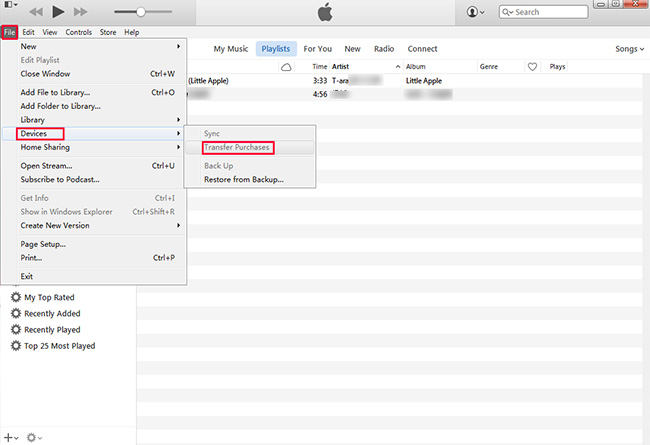Image resolution: width=650 pixels, height=445 pixels.
Task: Expand the Library submenu
Action: 101,120
